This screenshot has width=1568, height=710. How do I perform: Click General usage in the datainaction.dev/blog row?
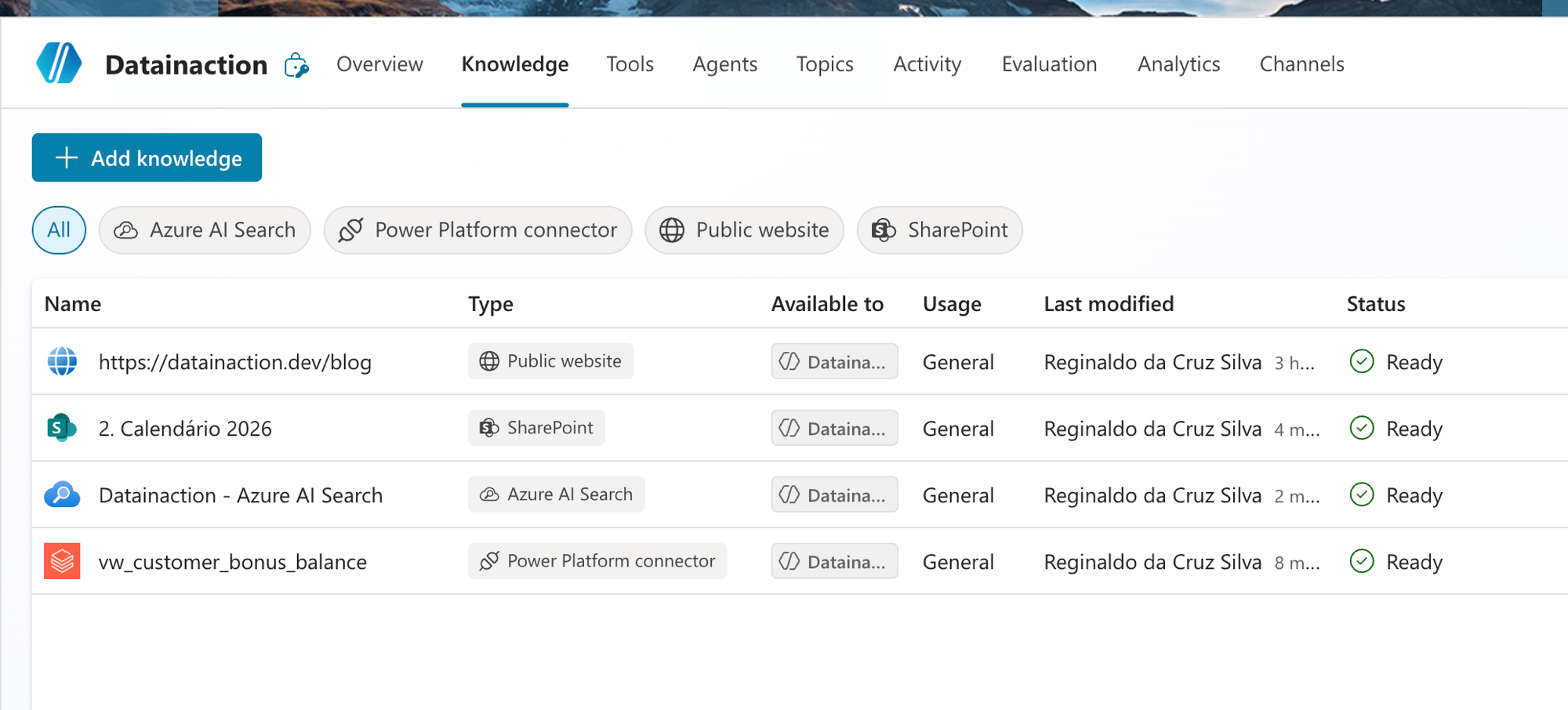(x=958, y=362)
